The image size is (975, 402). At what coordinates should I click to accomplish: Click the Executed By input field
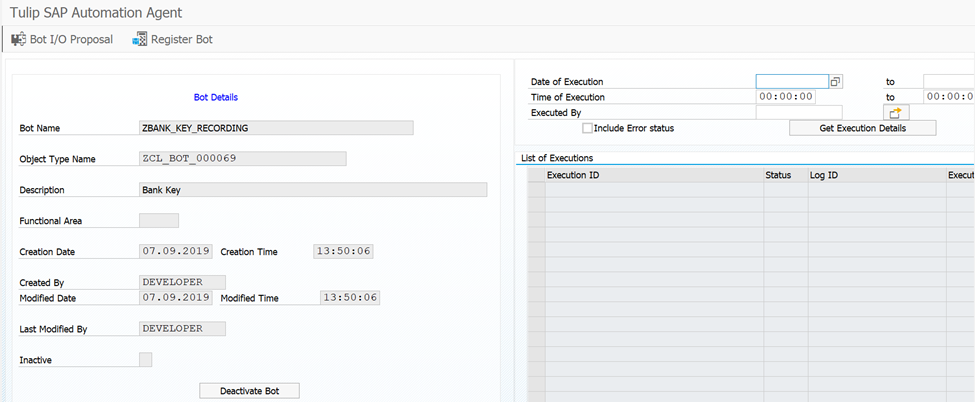(799, 113)
